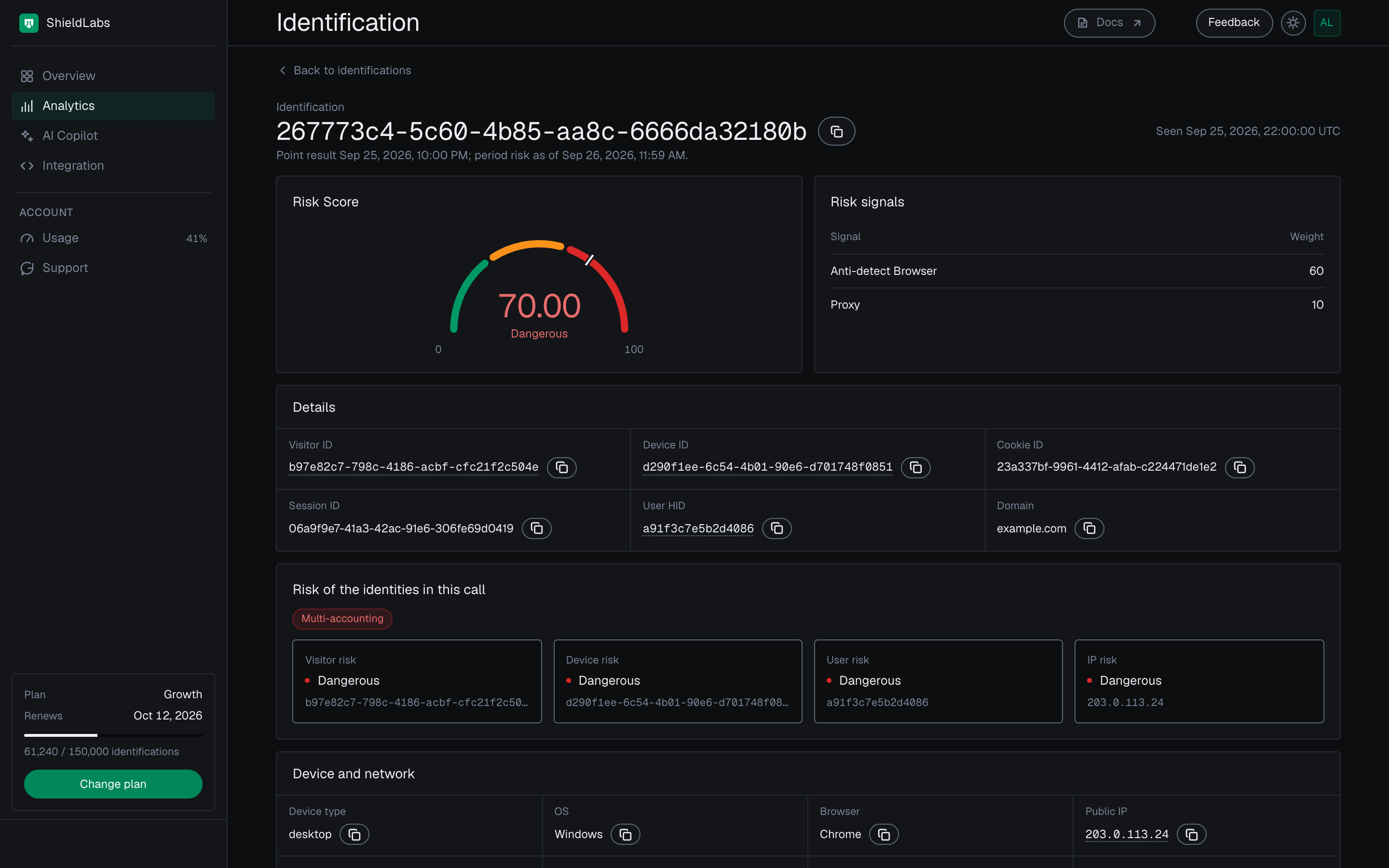Open the Device risk card
The image size is (1389, 868).
pos(678,681)
